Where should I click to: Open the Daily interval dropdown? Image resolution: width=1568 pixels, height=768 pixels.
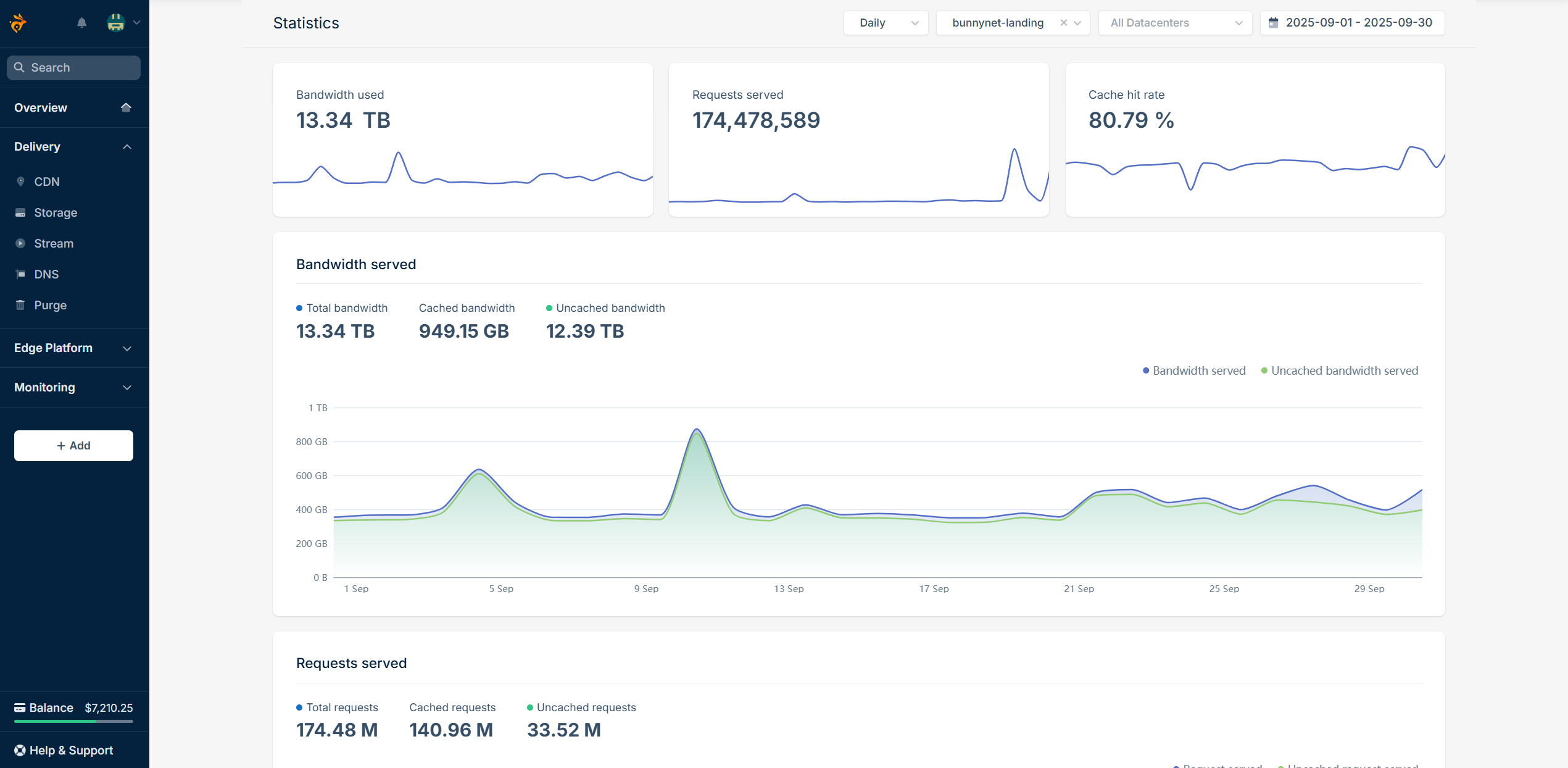click(x=886, y=23)
